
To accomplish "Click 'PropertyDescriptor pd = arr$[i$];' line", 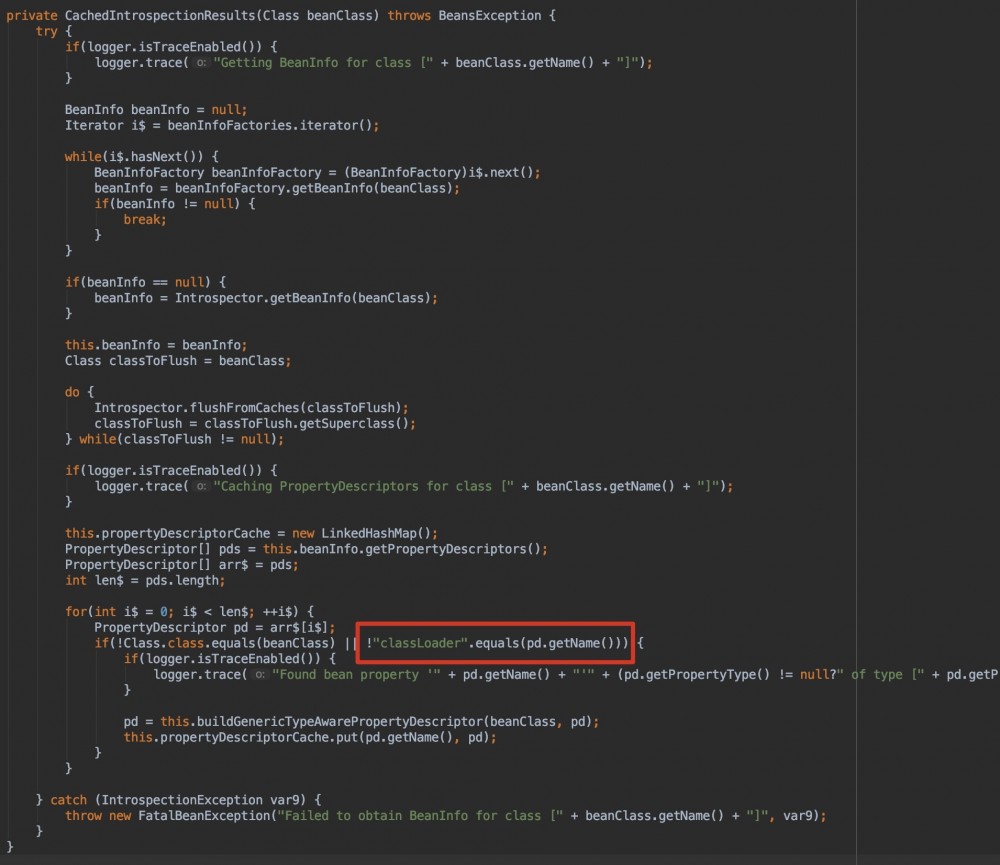I will 214,628.
